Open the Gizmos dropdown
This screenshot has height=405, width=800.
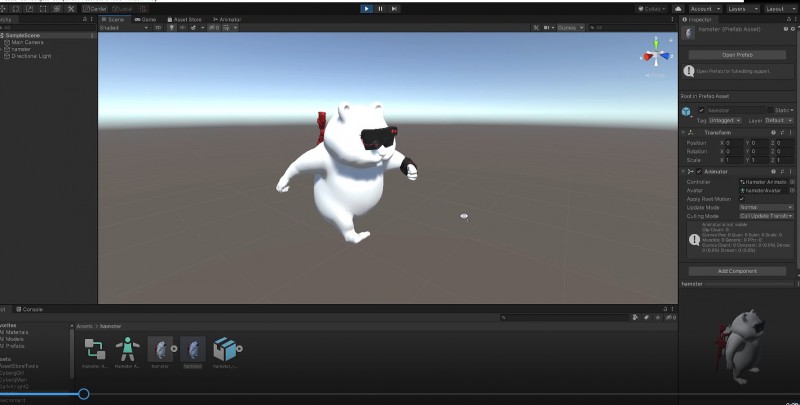570,28
